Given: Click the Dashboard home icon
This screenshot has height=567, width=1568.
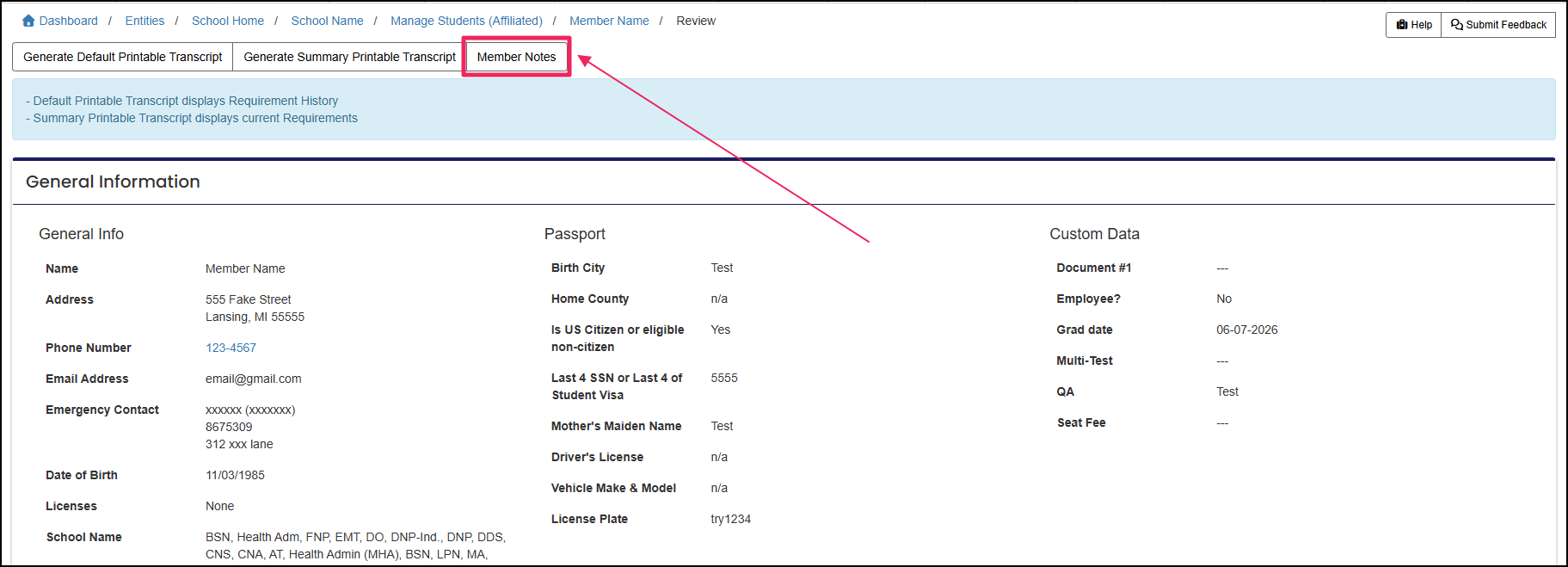Looking at the screenshot, I should coord(28,21).
